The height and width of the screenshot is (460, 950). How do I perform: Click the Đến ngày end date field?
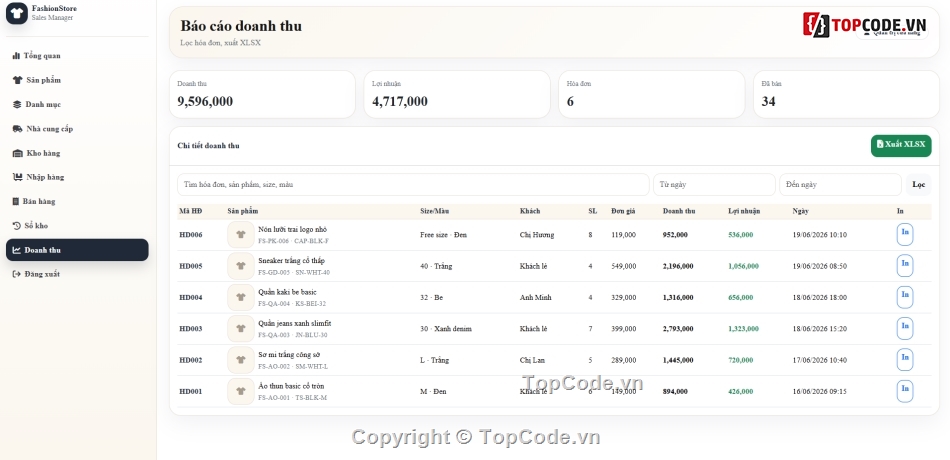point(840,185)
